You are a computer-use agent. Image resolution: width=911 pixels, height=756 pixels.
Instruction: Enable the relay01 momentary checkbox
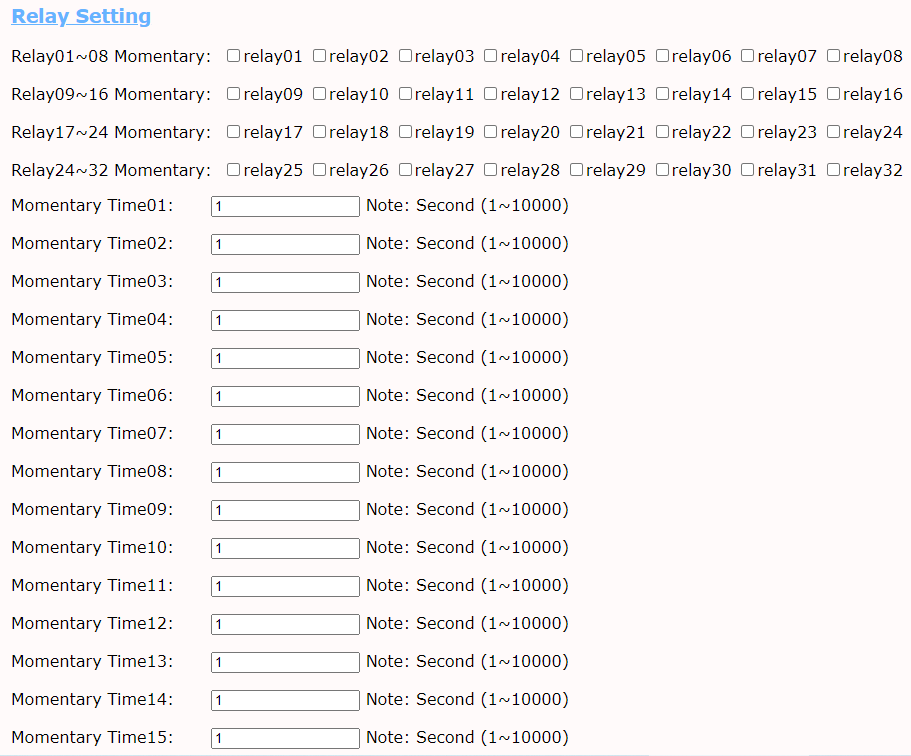tap(234, 56)
